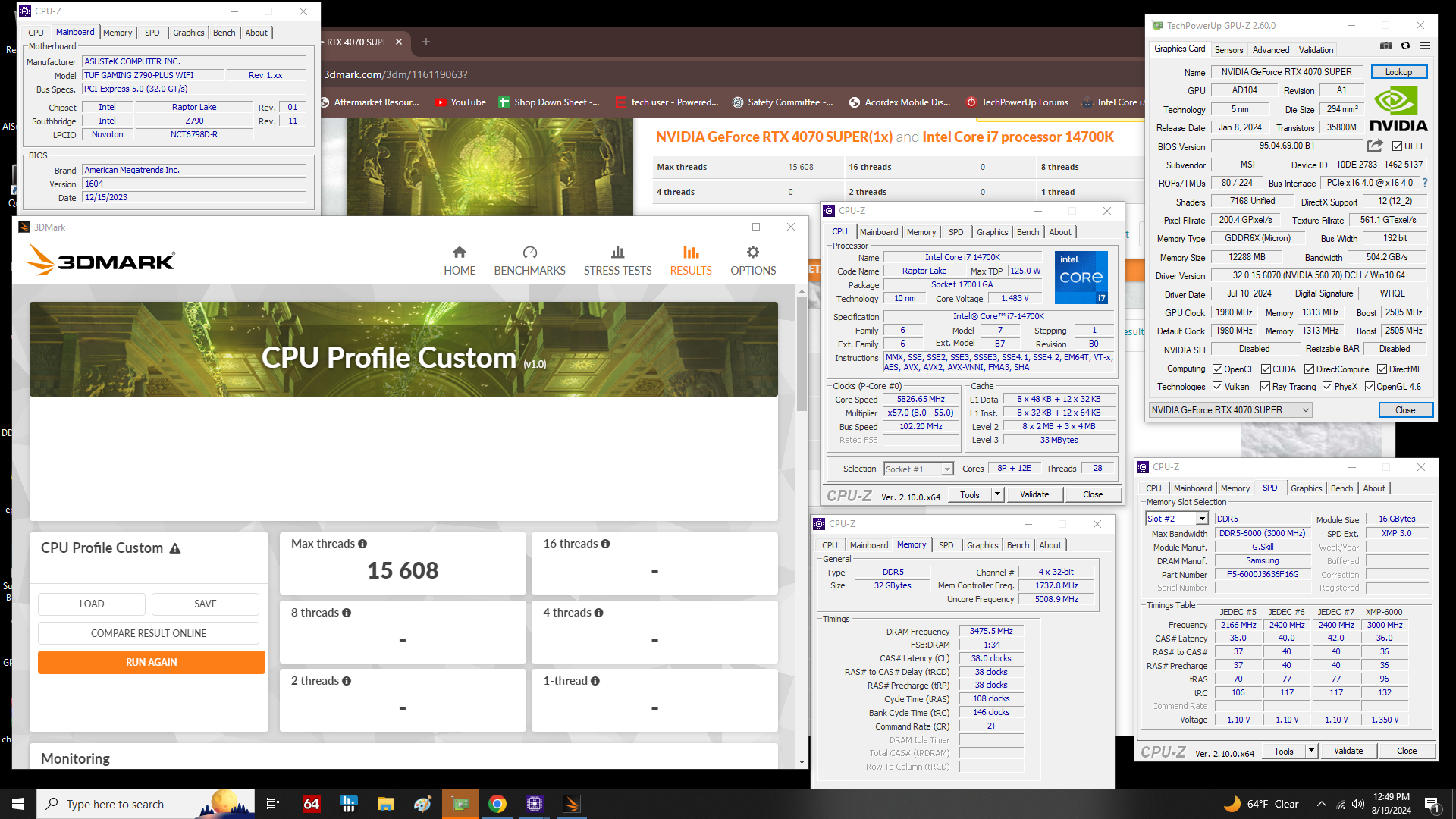Click COMPARE RESULT ONLINE button
The height and width of the screenshot is (819, 1456).
click(x=149, y=633)
